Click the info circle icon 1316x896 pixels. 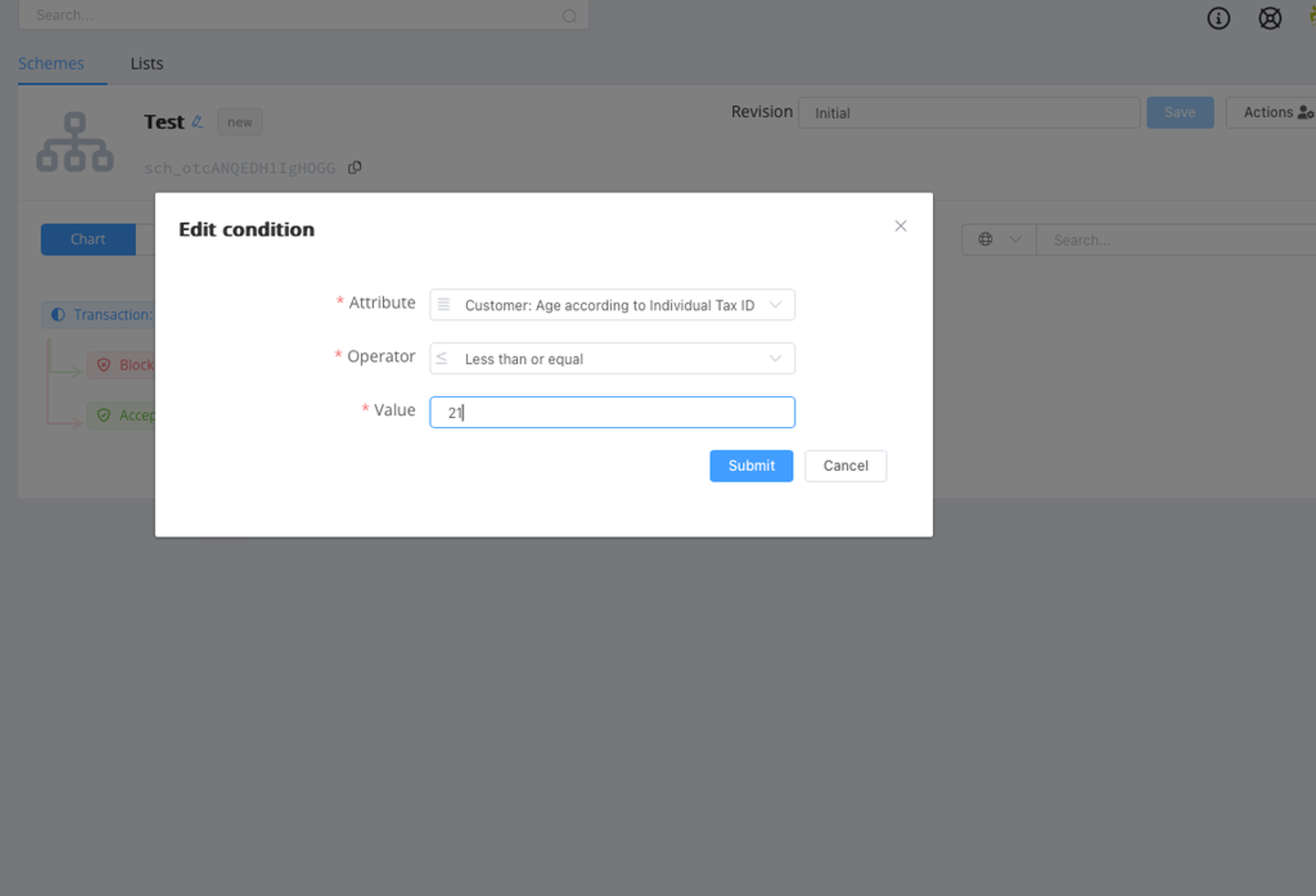tap(1218, 18)
